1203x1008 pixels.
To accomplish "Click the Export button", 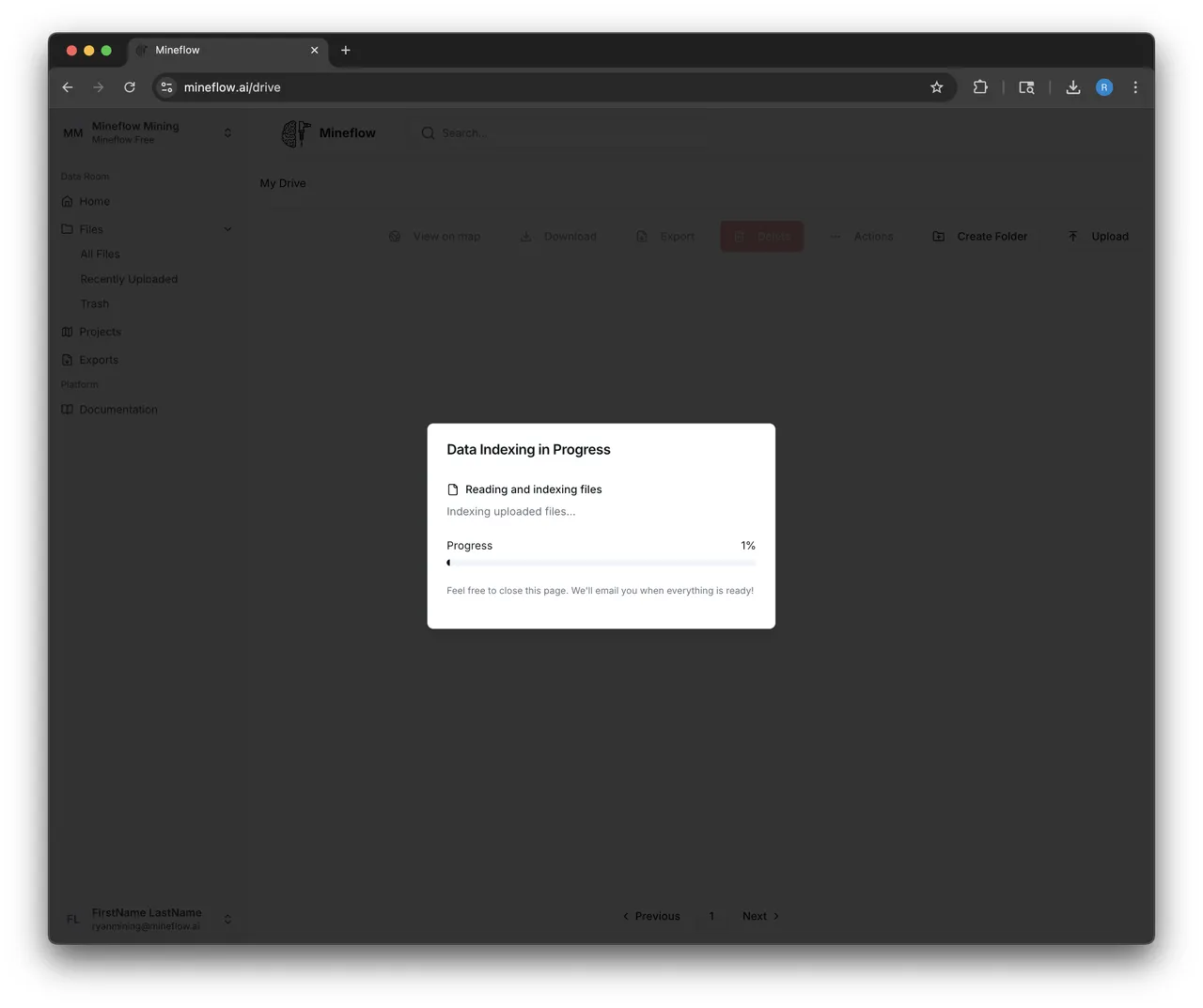I will coord(665,237).
